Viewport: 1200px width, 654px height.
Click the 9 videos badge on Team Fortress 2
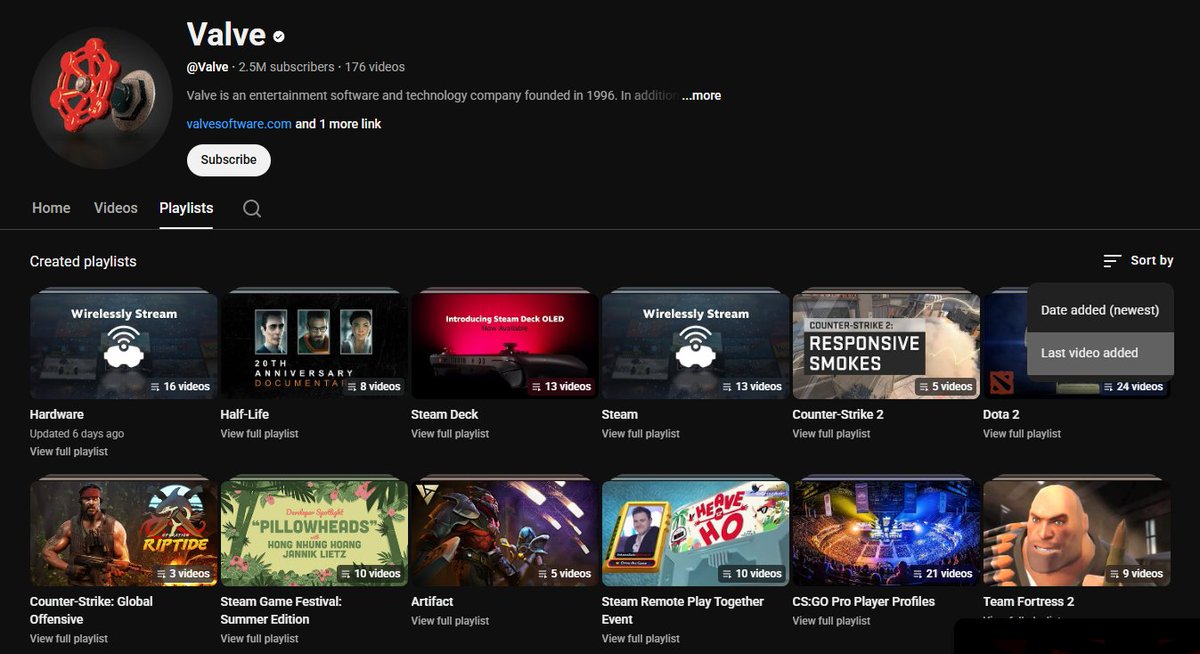tap(1137, 574)
